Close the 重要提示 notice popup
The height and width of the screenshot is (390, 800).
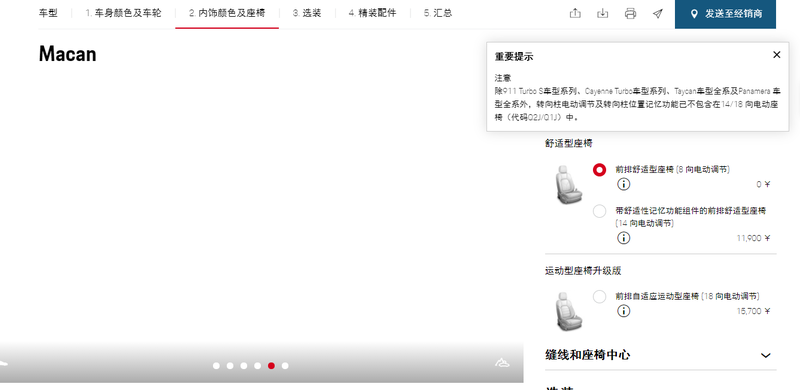coord(777,55)
